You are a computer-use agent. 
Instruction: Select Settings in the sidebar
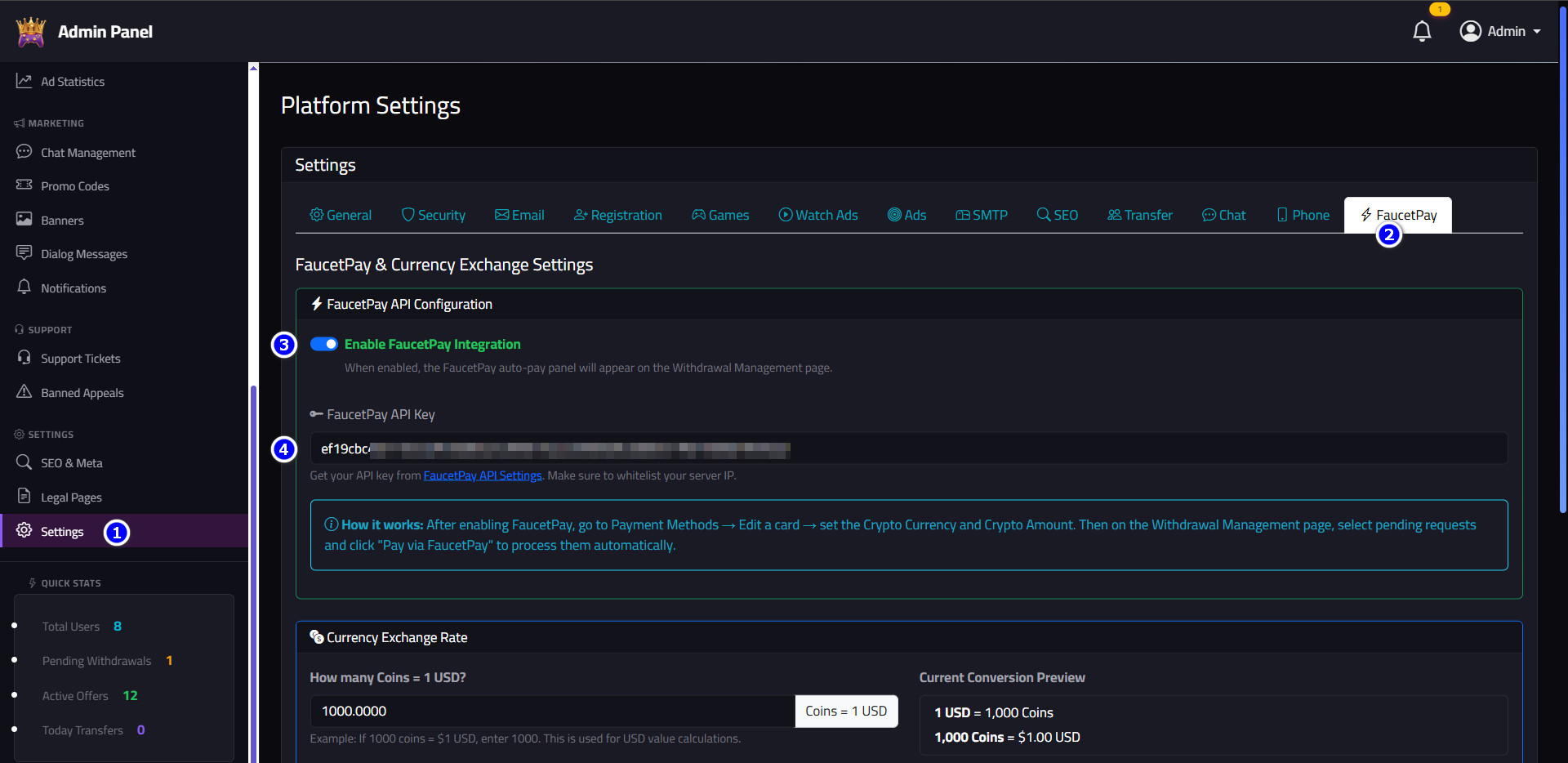coord(60,531)
